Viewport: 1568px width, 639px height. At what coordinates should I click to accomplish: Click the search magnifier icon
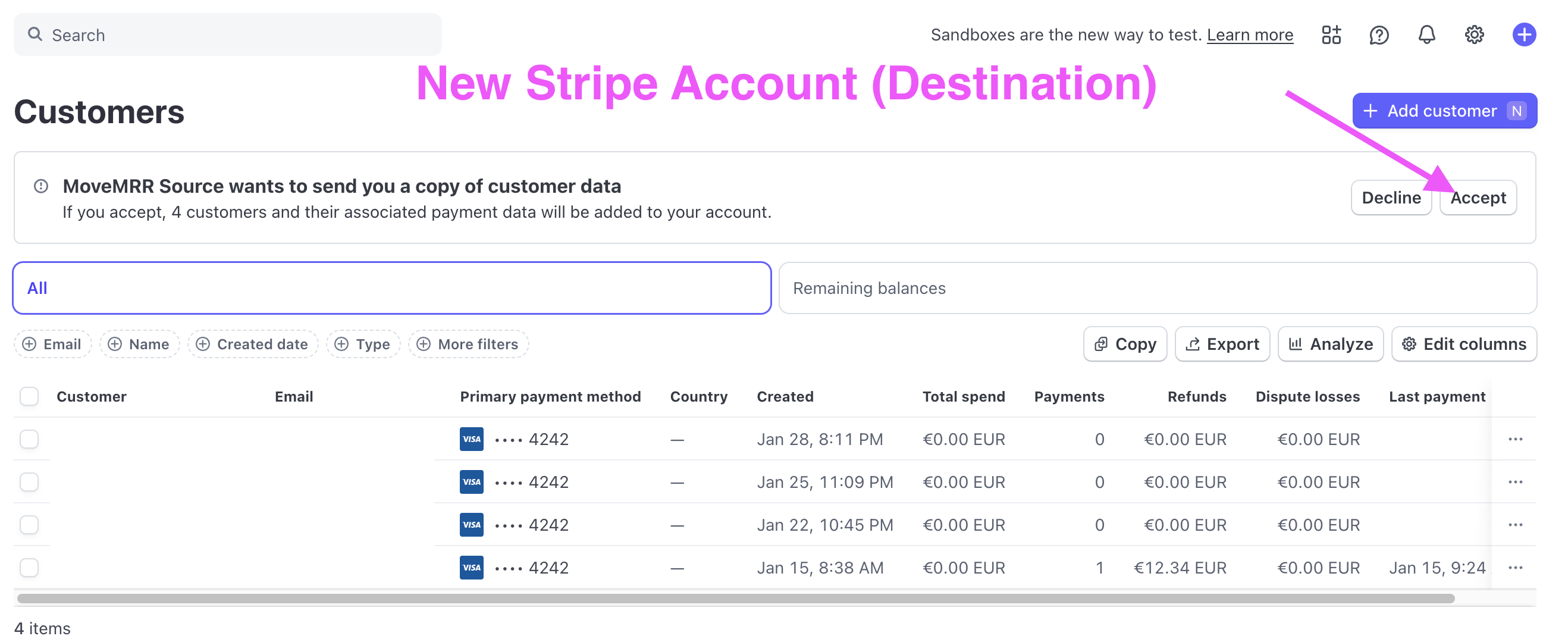point(35,34)
